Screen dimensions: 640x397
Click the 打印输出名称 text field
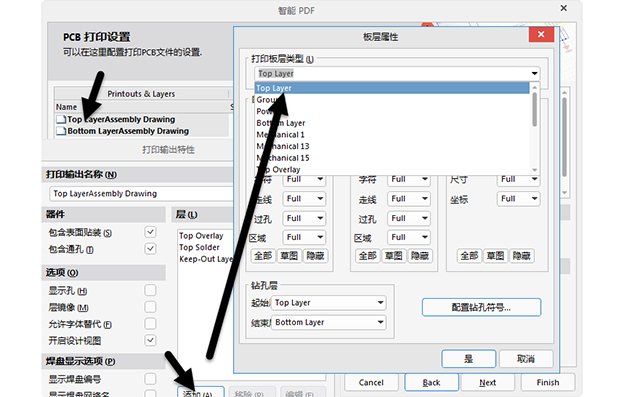coord(141,194)
